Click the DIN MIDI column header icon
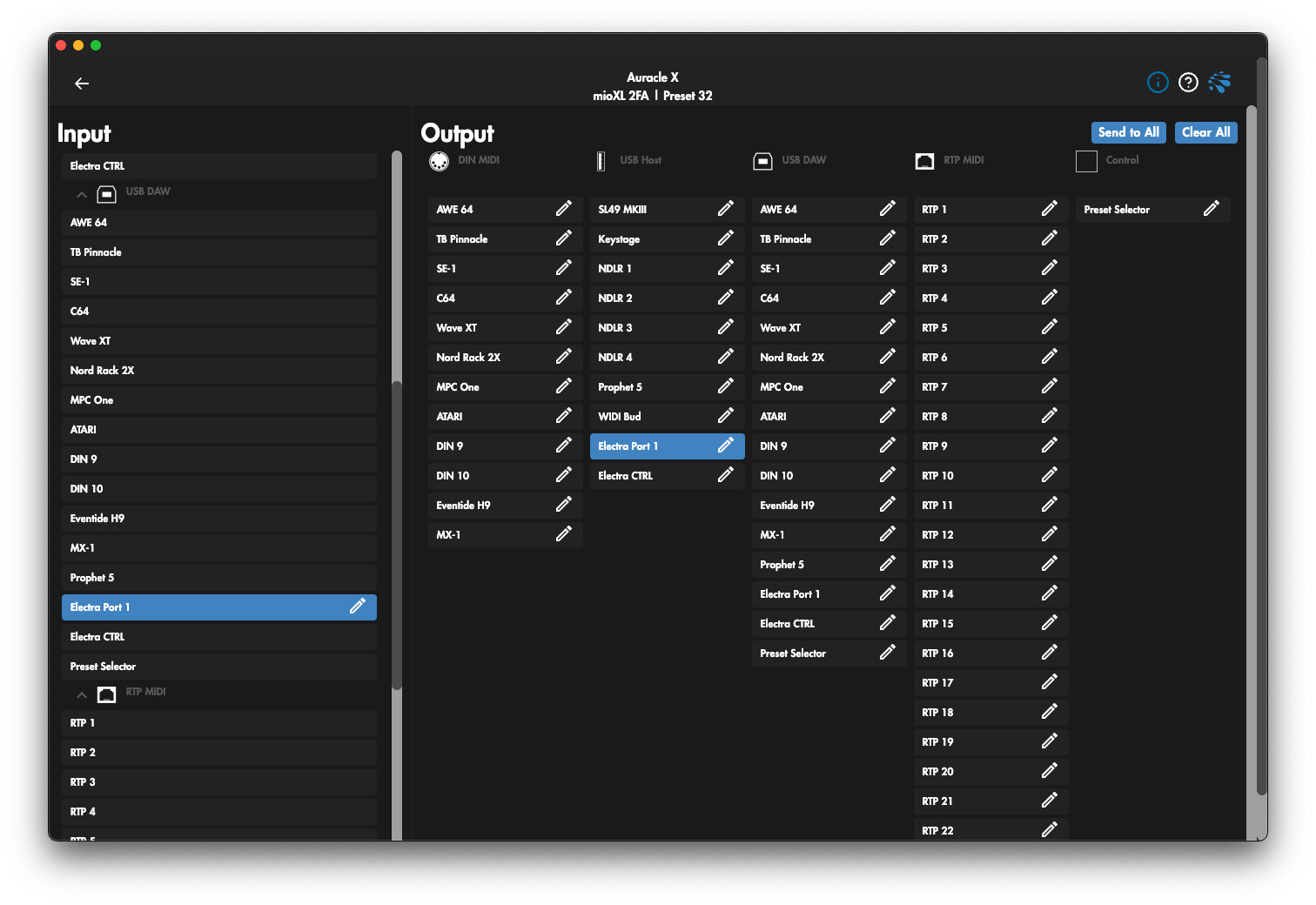1316x905 pixels. (x=440, y=160)
